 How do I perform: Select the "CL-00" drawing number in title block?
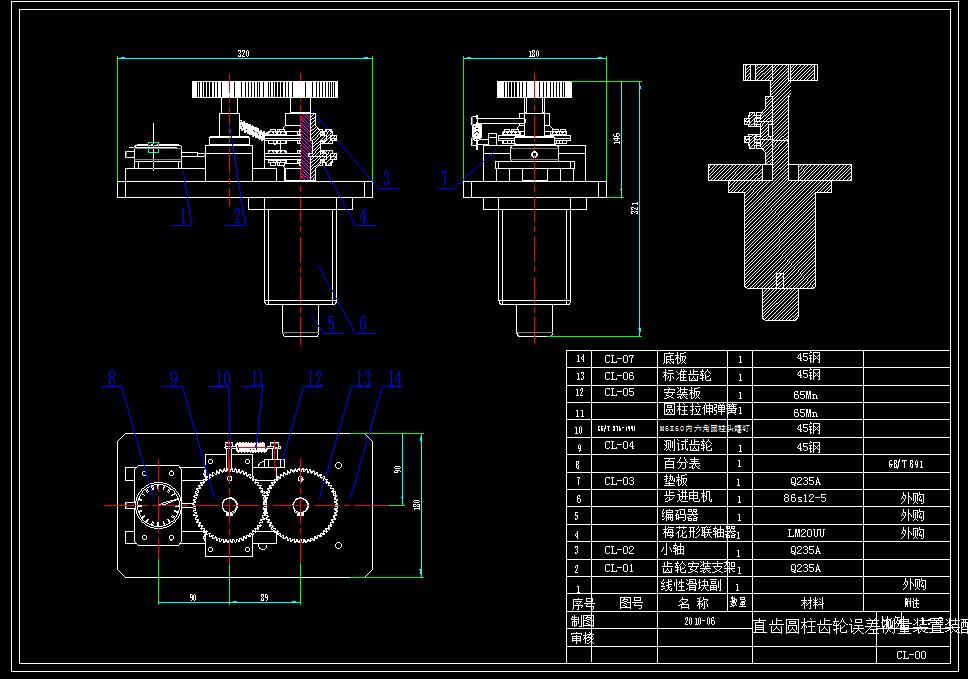click(x=911, y=655)
